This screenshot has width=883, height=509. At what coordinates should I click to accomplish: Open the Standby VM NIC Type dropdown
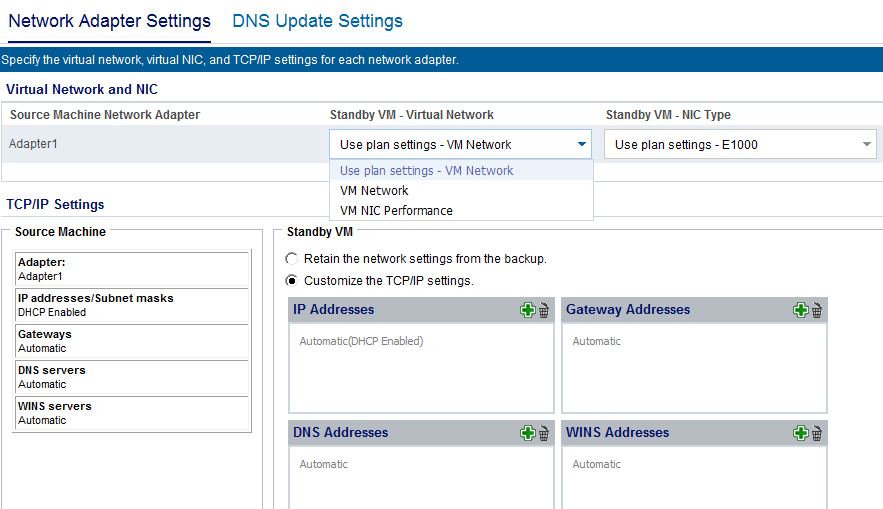coord(866,144)
